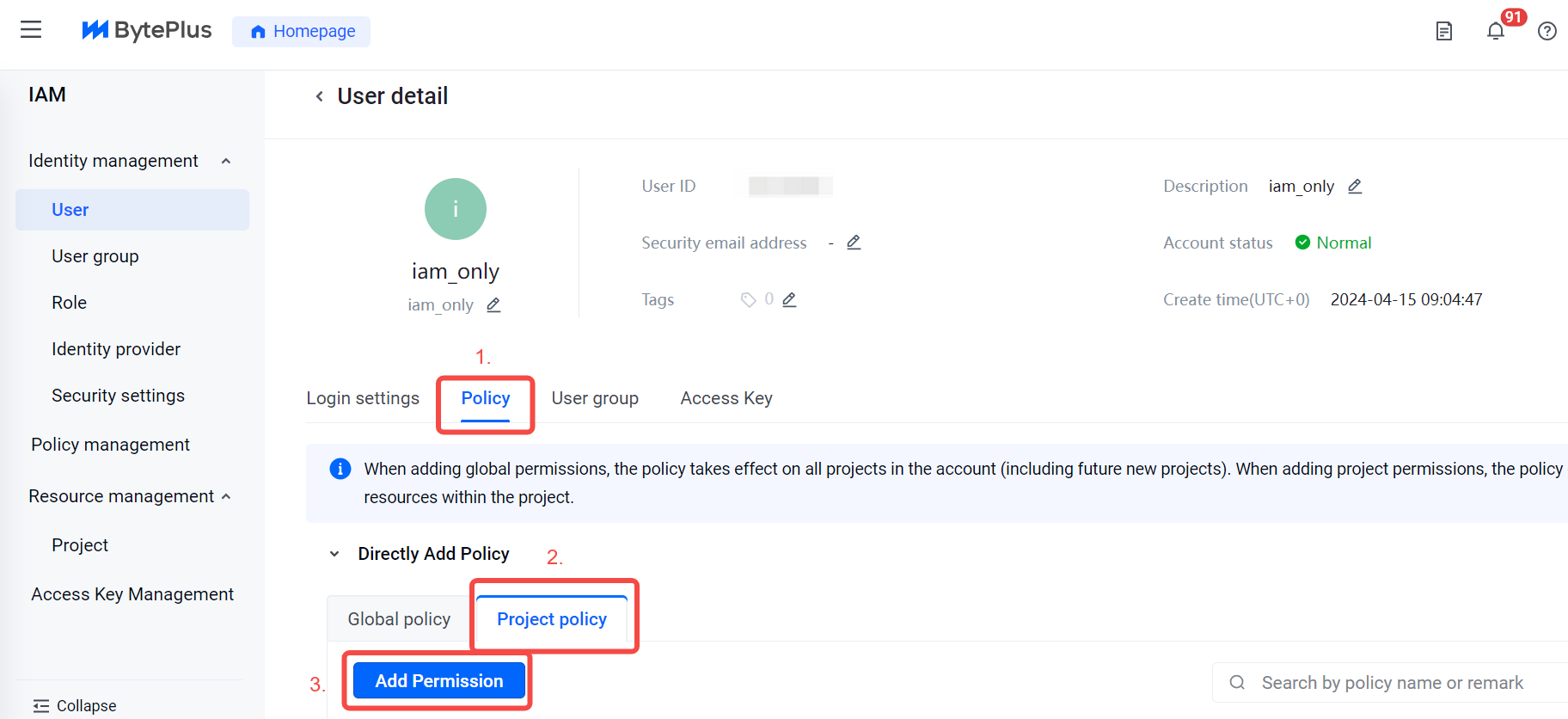1568x719 pixels.
Task: Click the Collapse label at sidebar bottom
Action: pyautogui.click(x=86, y=706)
